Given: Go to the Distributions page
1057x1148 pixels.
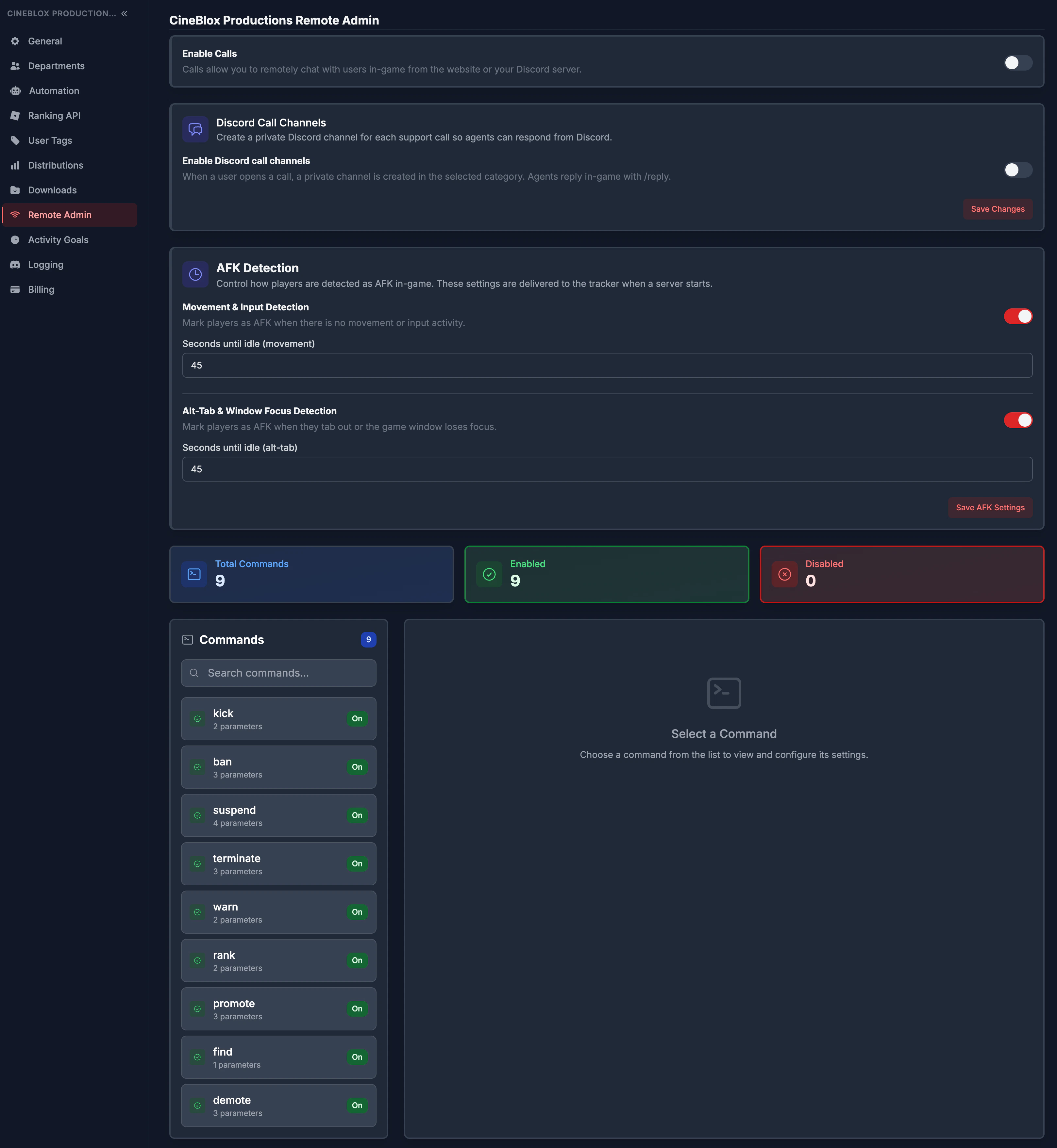Looking at the screenshot, I should pyautogui.click(x=70, y=165).
